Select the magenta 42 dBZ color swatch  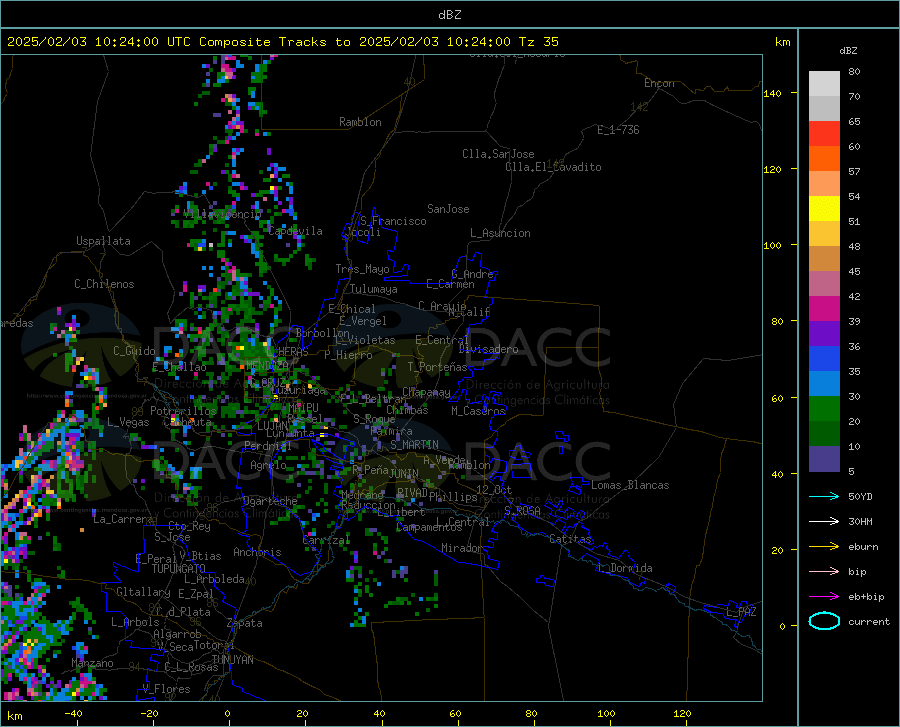click(x=824, y=309)
